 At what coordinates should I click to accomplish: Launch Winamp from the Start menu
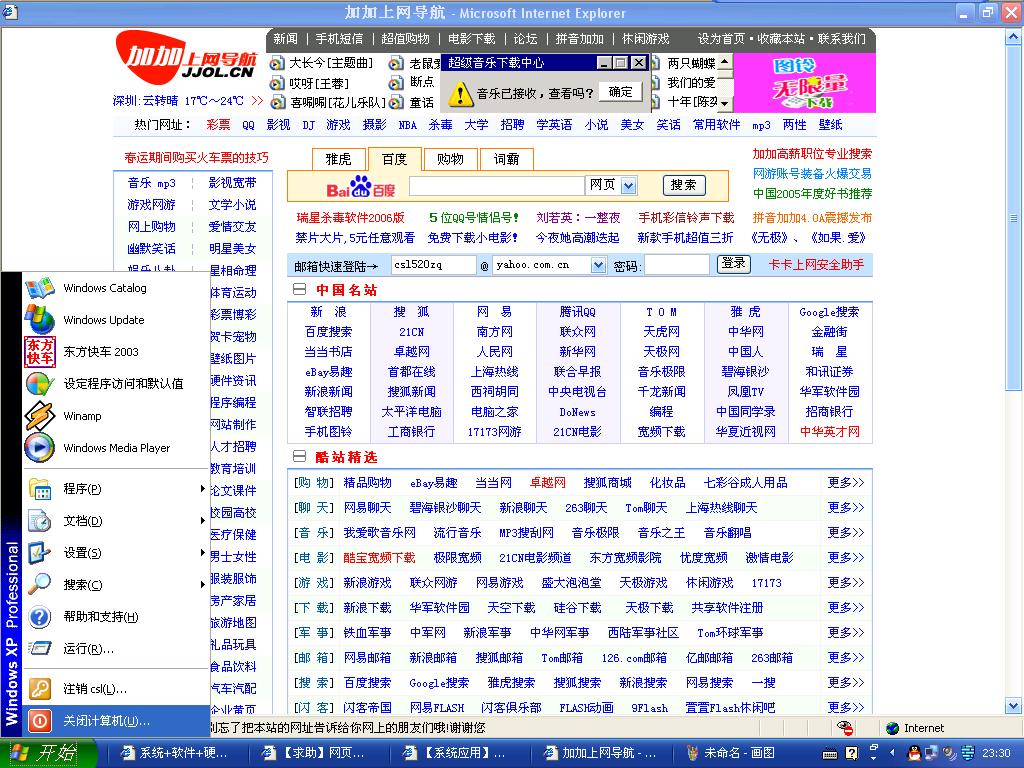[x=82, y=416]
